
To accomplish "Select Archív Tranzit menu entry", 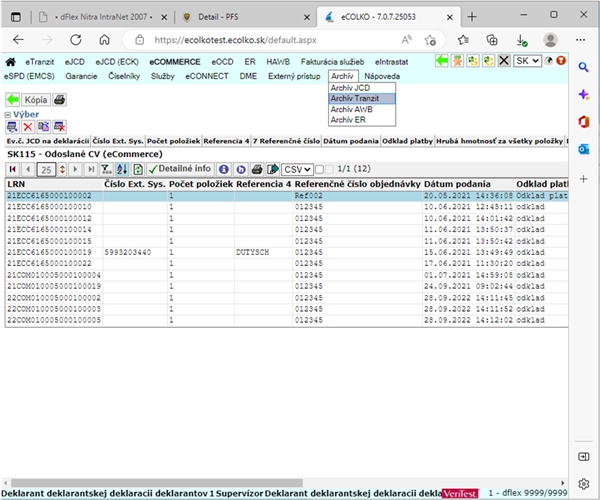I will (362, 99).
